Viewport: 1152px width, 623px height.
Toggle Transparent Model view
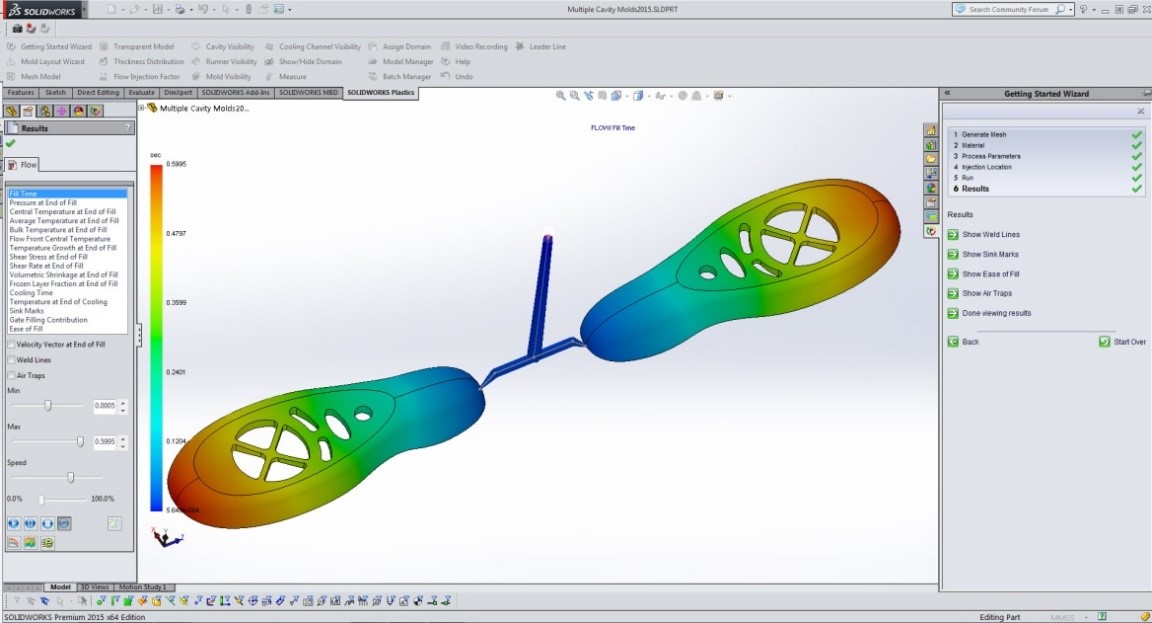tap(137, 46)
